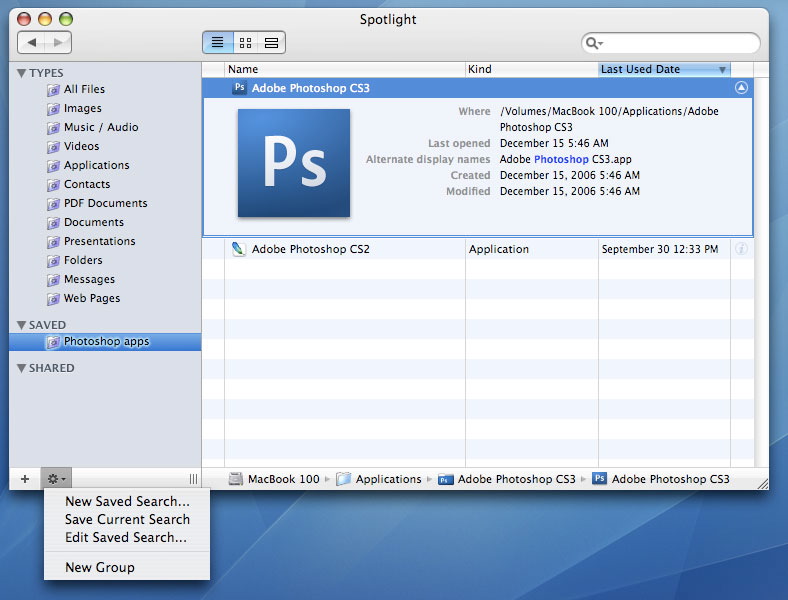Choose New Saved Search menu item

pyautogui.click(x=127, y=501)
